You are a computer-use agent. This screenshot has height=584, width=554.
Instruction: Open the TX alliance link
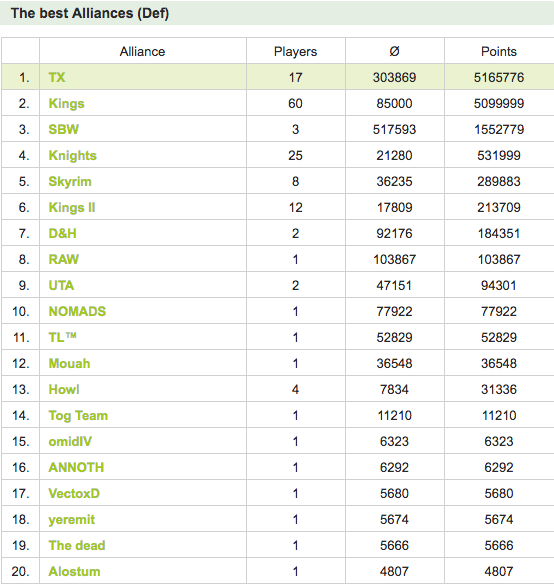click(57, 77)
